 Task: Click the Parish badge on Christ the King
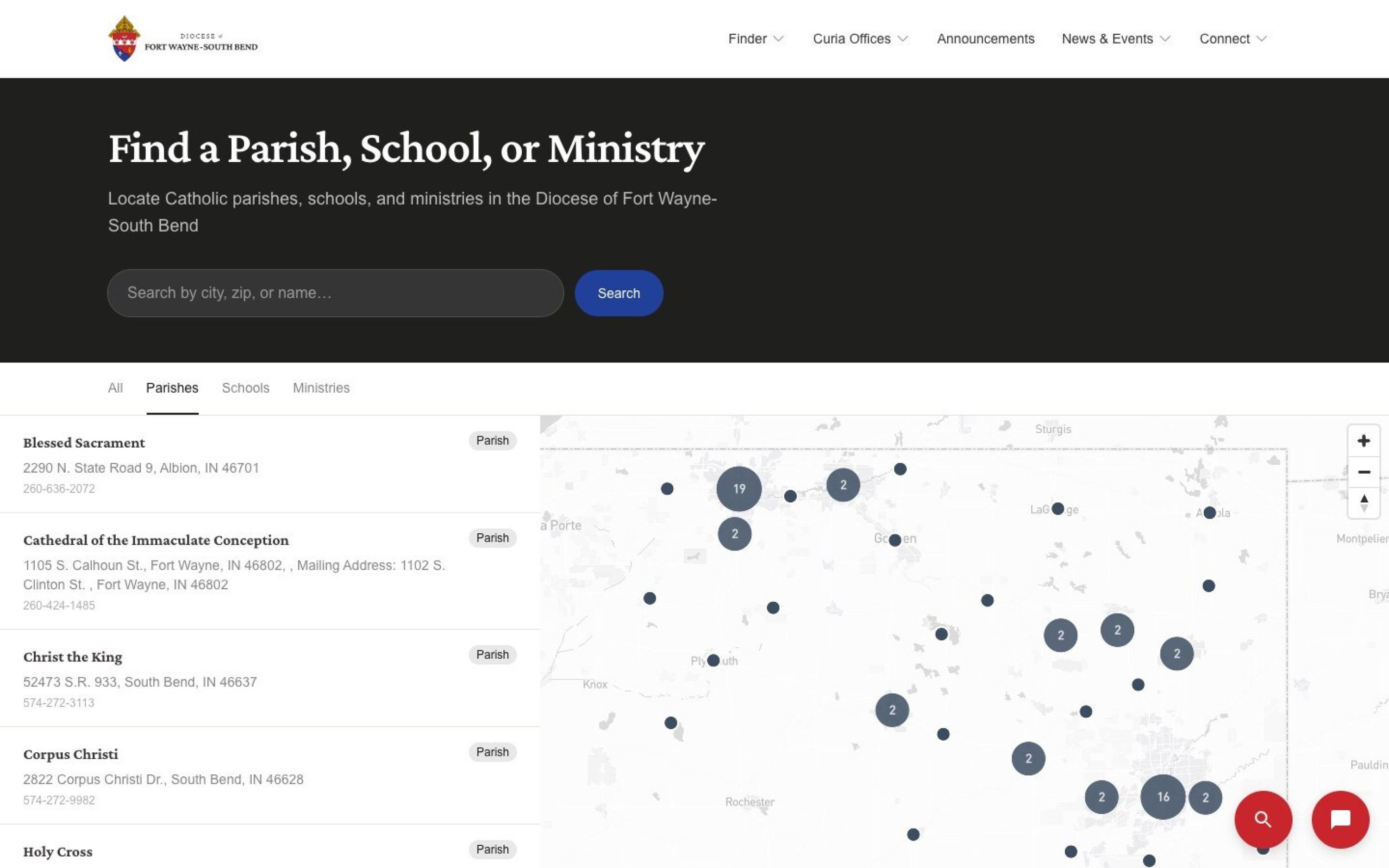click(493, 655)
